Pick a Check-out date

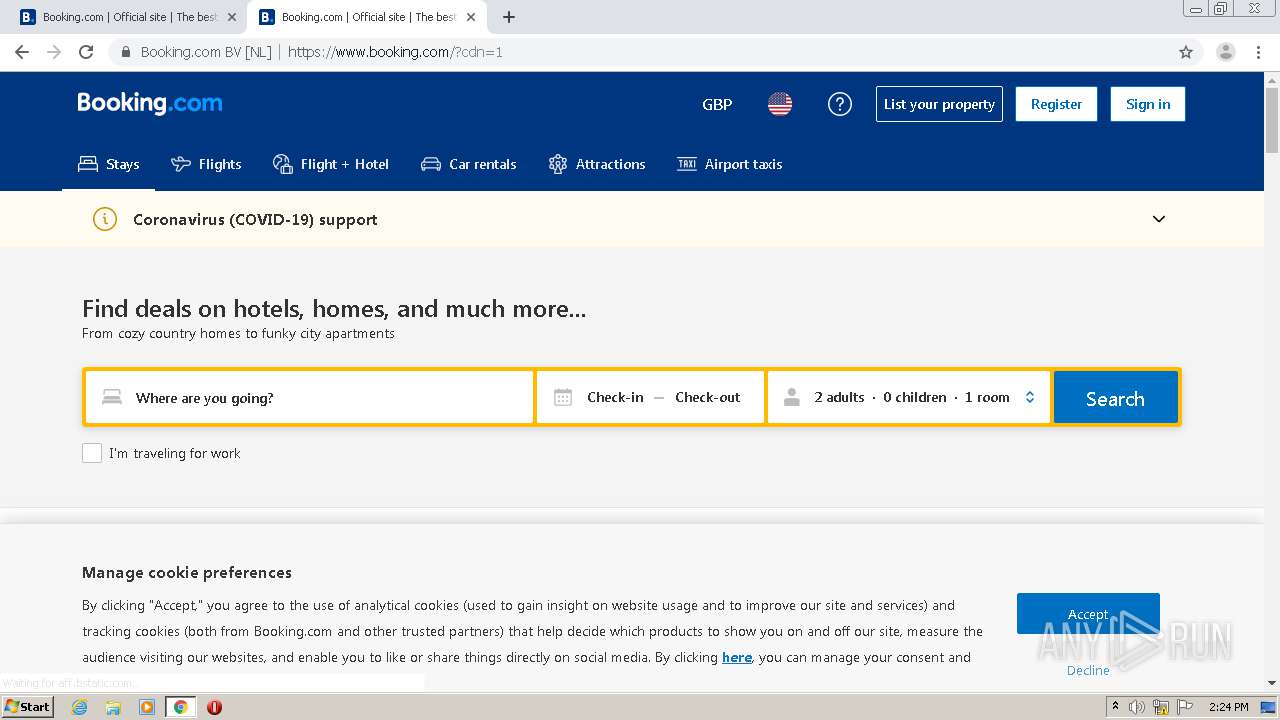(x=708, y=397)
